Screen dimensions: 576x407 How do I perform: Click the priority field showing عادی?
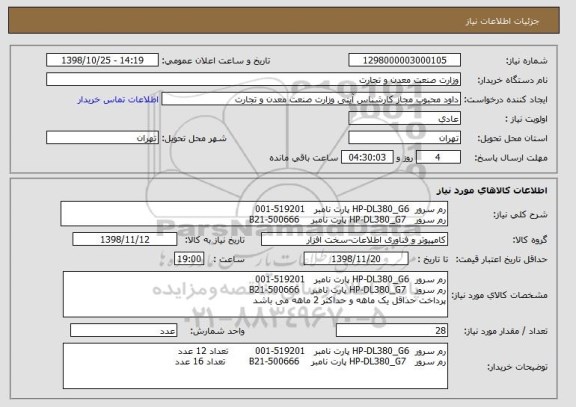[404, 119]
